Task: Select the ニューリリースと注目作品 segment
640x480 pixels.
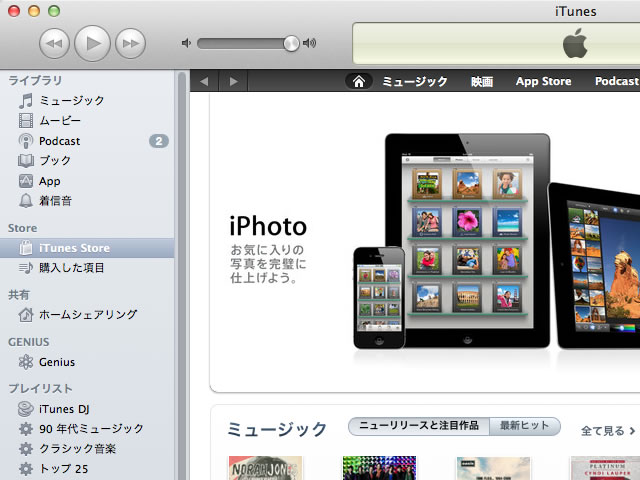Action: pyautogui.click(x=419, y=426)
